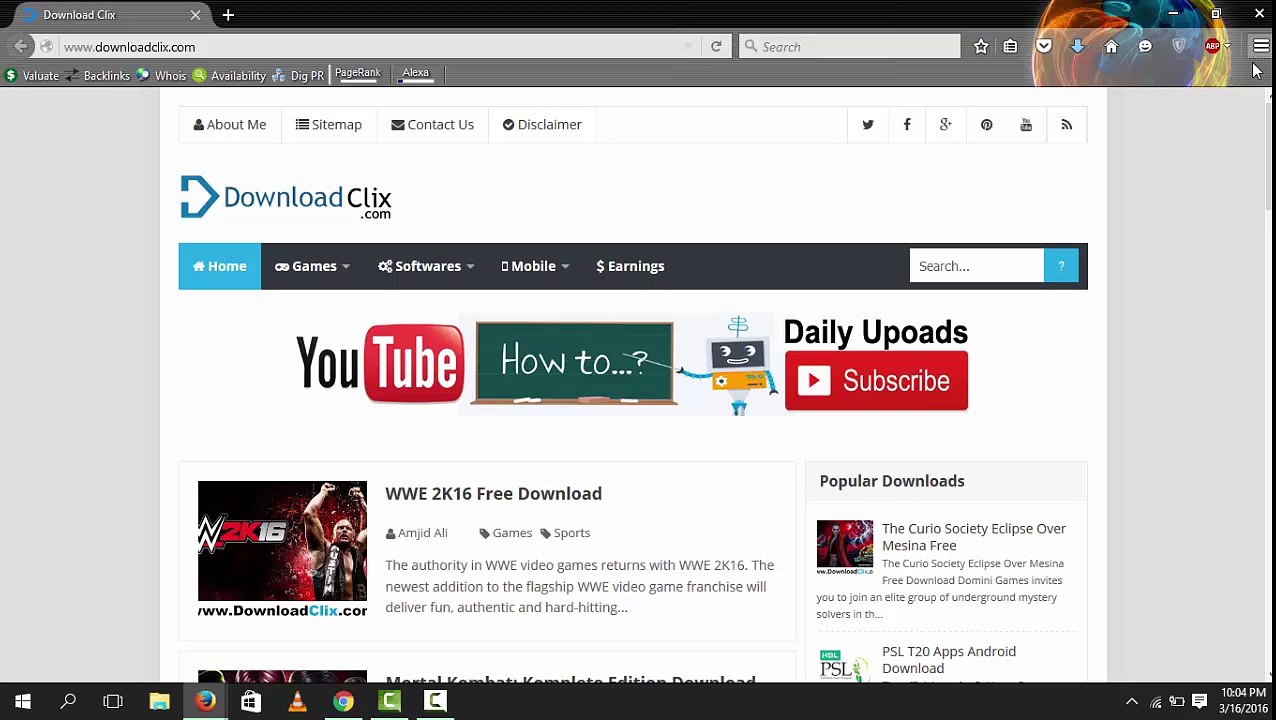Click Dig PR toolbar button
The height and width of the screenshot is (720, 1276).
(x=298, y=75)
